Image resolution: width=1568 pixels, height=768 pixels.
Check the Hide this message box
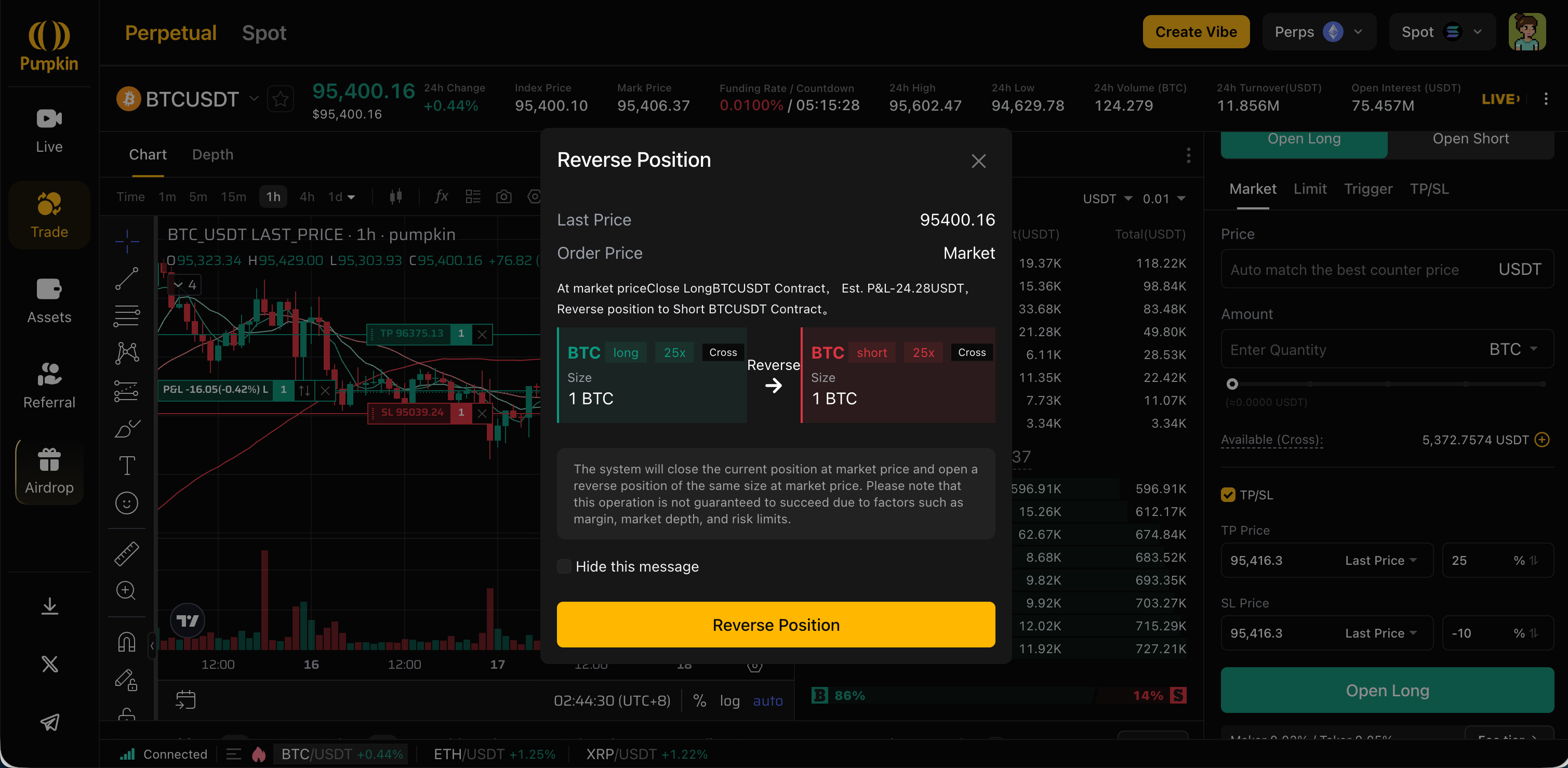click(564, 566)
